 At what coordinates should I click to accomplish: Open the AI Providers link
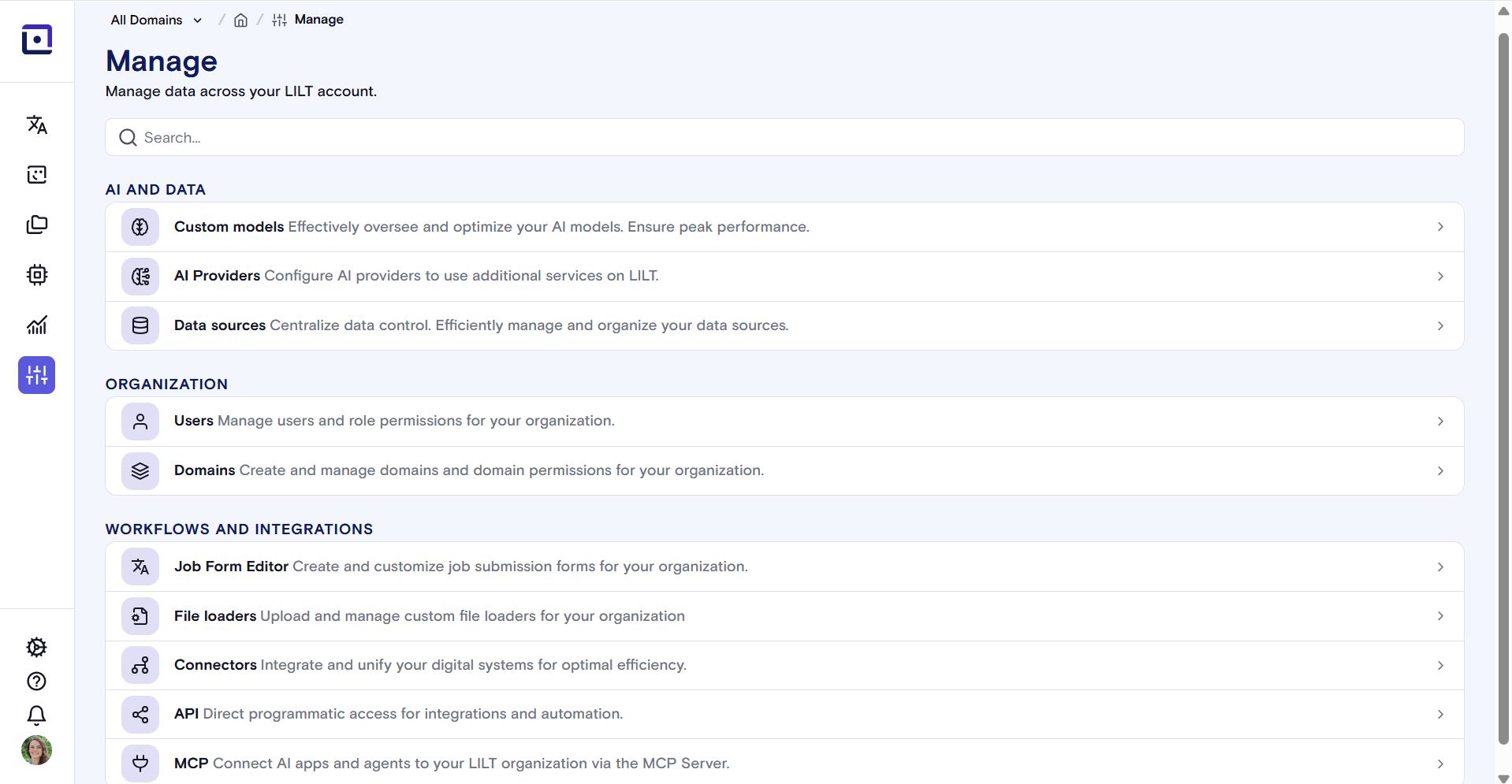point(784,277)
